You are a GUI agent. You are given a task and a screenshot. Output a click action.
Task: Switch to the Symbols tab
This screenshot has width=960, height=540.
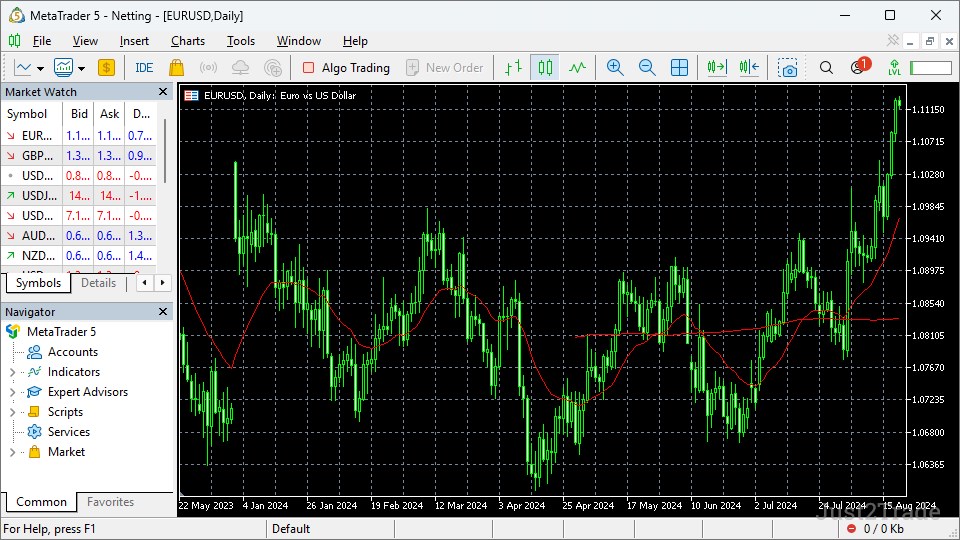[x=38, y=283]
